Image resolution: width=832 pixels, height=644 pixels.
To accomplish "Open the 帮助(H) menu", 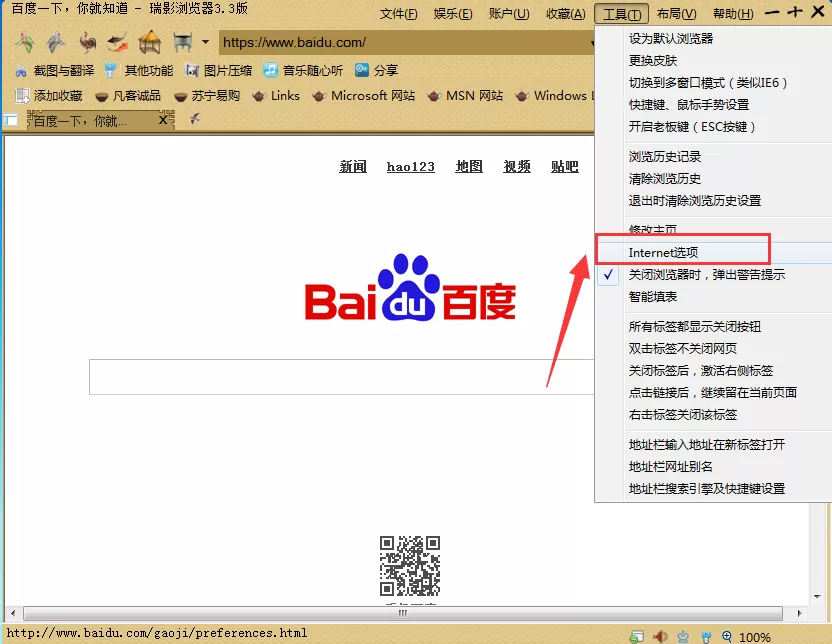I will click(733, 14).
